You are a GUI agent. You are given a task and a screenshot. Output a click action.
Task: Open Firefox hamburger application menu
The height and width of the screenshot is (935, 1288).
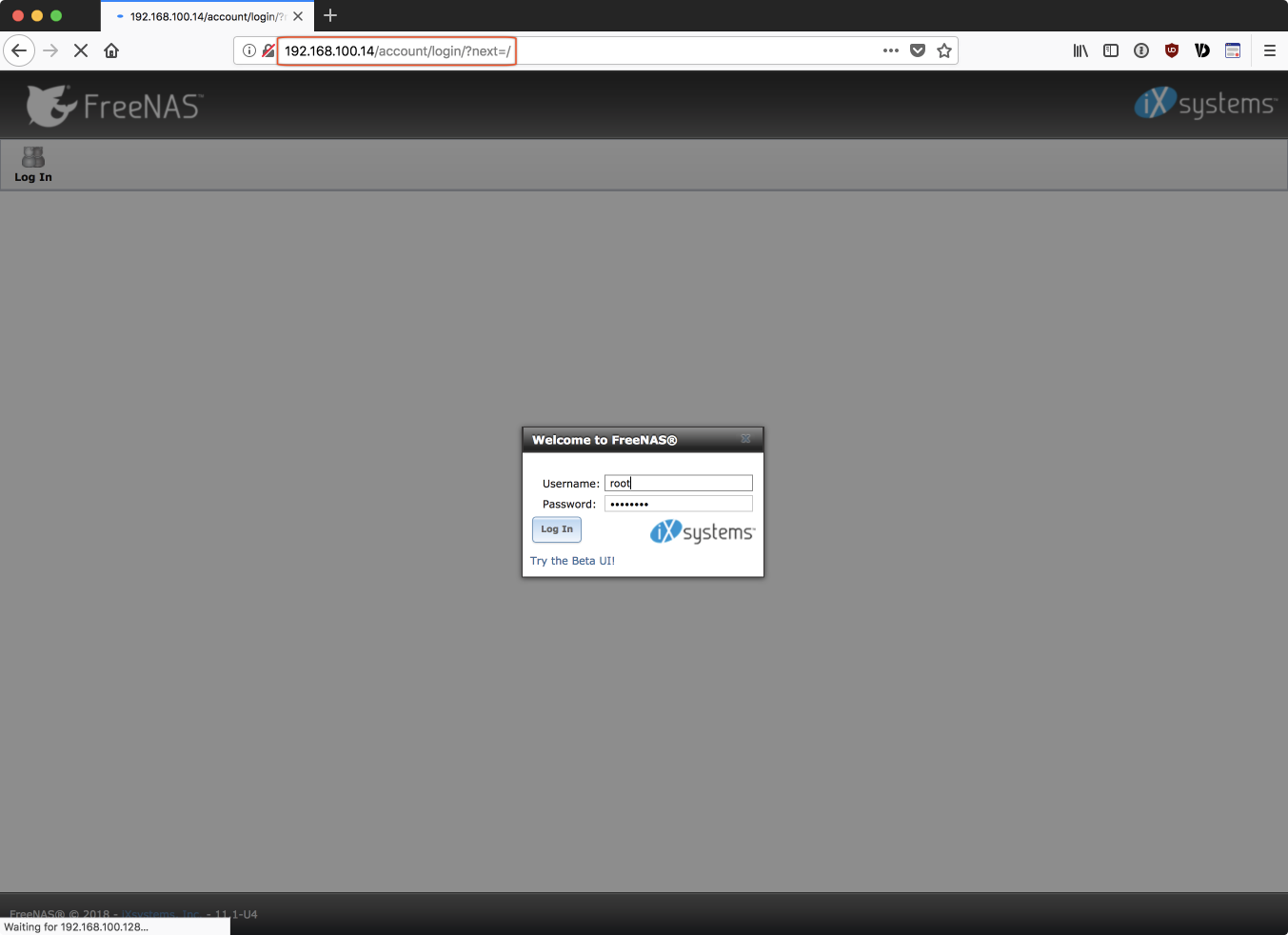click(x=1269, y=50)
